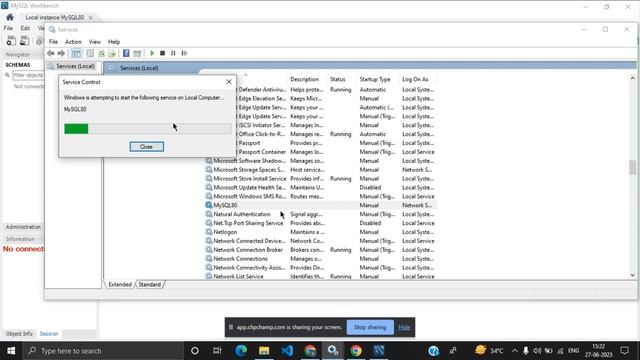
Task: Sort services by Status column header
Action: [x=338, y=79]
